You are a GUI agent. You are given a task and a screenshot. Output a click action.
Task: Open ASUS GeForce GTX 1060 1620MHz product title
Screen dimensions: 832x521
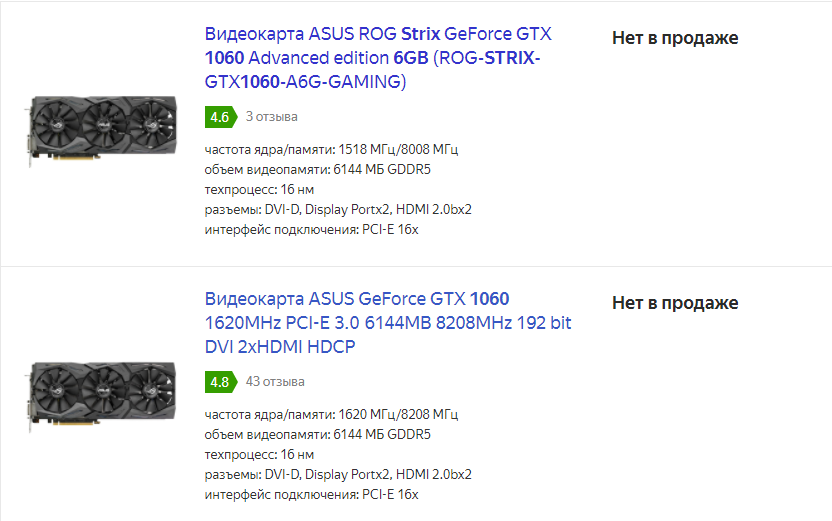(388, 323)
